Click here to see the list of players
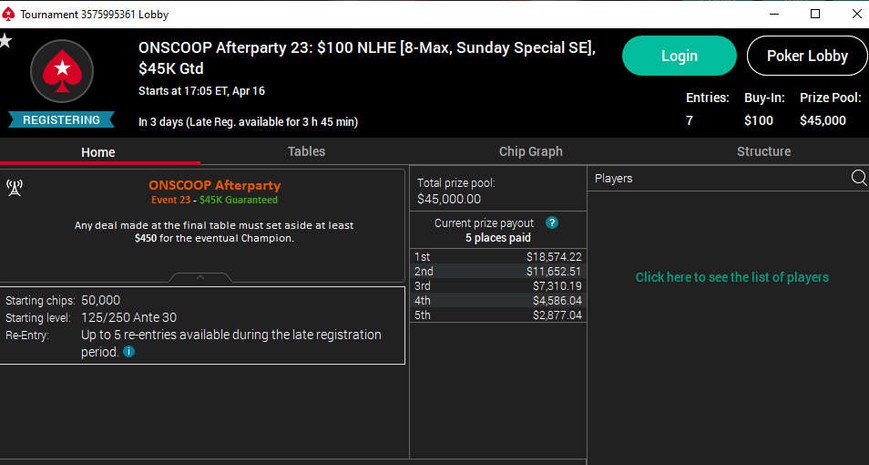 732,277
